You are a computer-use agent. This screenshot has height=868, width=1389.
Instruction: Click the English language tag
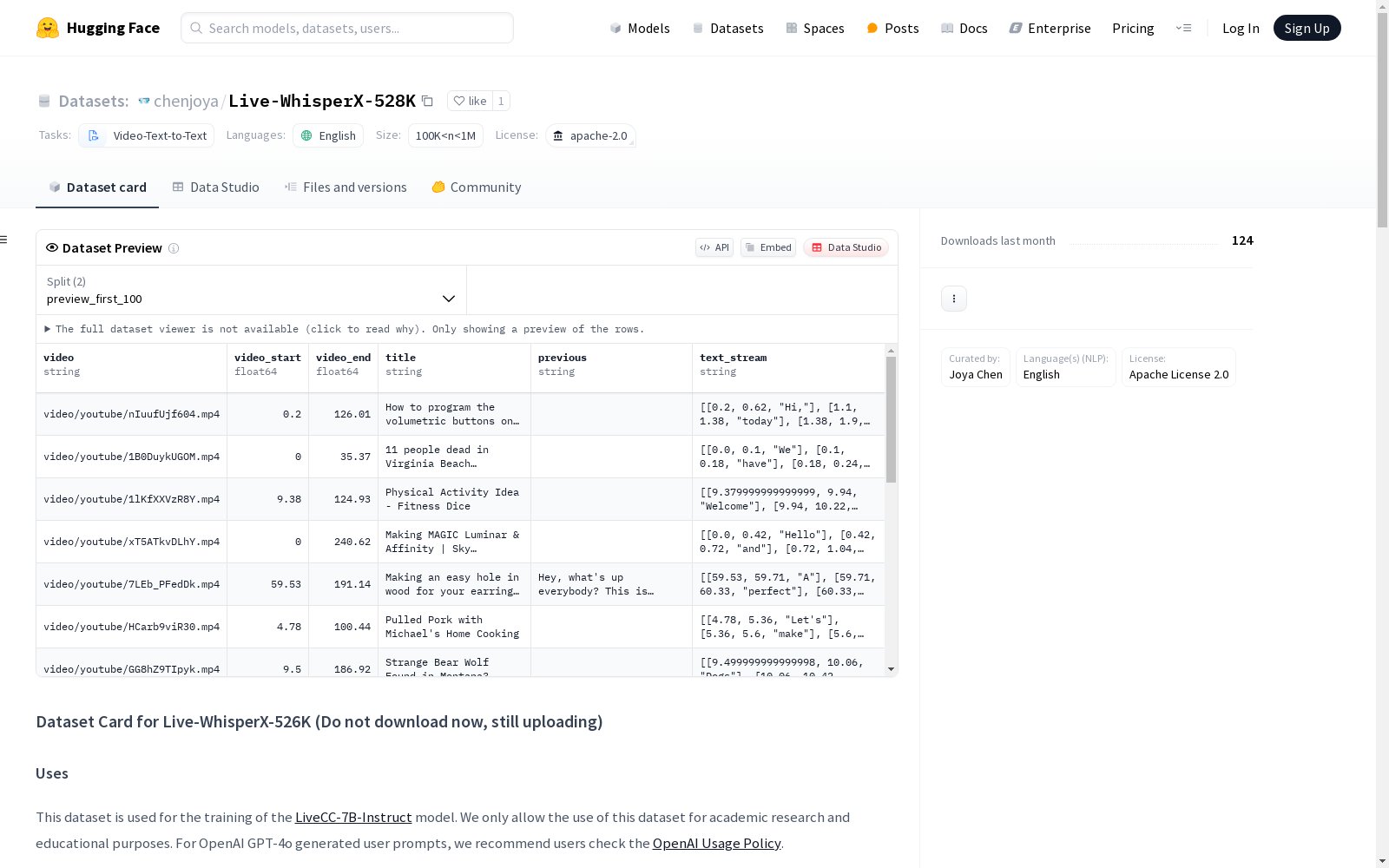click(328, 135)
